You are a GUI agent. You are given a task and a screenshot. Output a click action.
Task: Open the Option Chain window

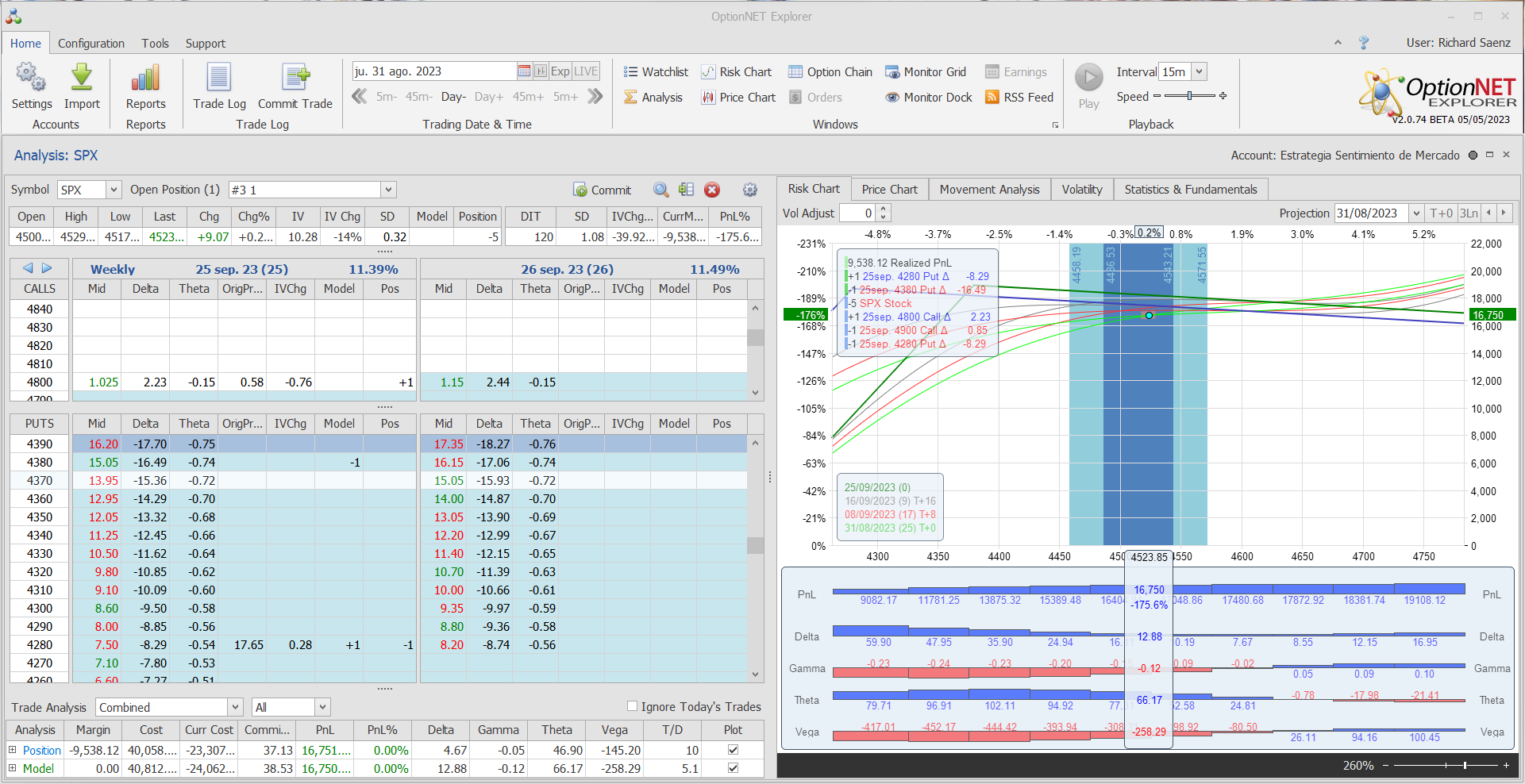pyautogui.click(x=830, y=72)
